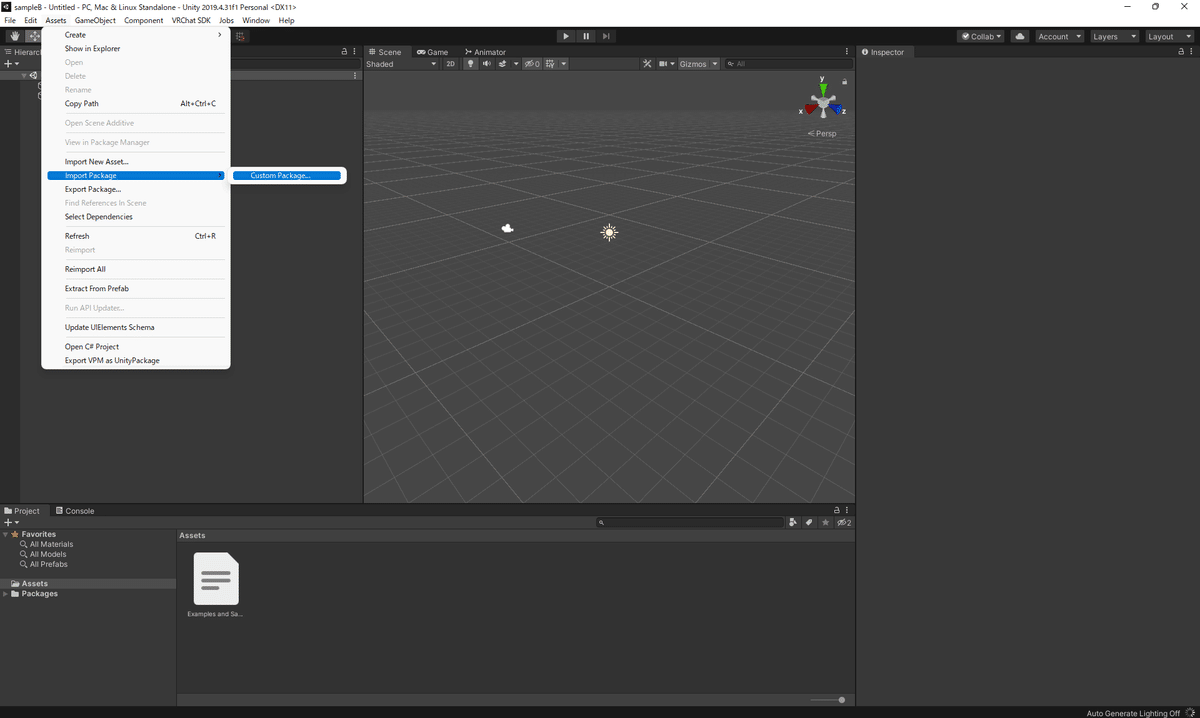Toggle Hierarchy panel lock icon
1200x718 pixels.
[345, 52]
